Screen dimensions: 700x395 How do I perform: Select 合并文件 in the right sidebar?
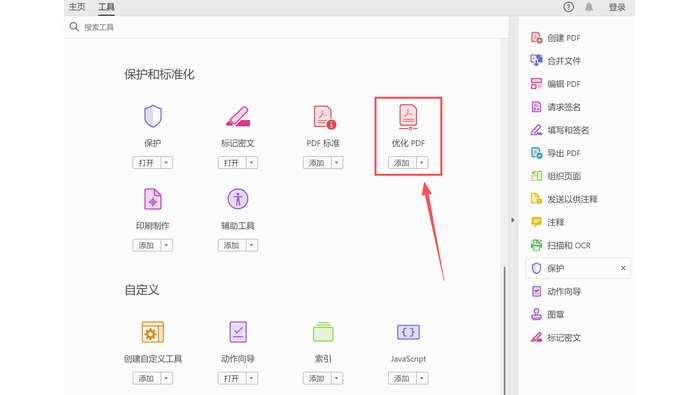[x=555, y=61]
